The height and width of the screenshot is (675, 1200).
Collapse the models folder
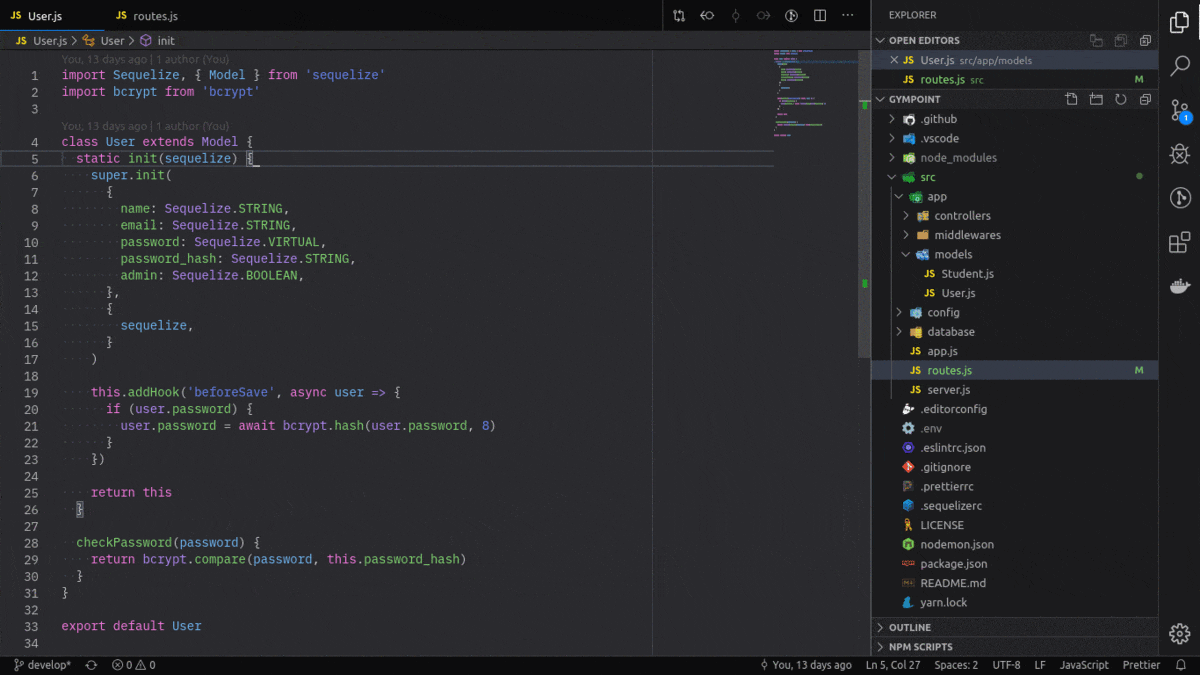point(906,255)
